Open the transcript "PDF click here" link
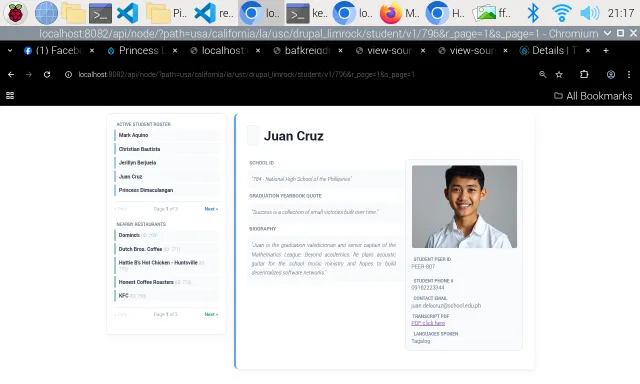640x384 pixels. (x=428, y=323)
